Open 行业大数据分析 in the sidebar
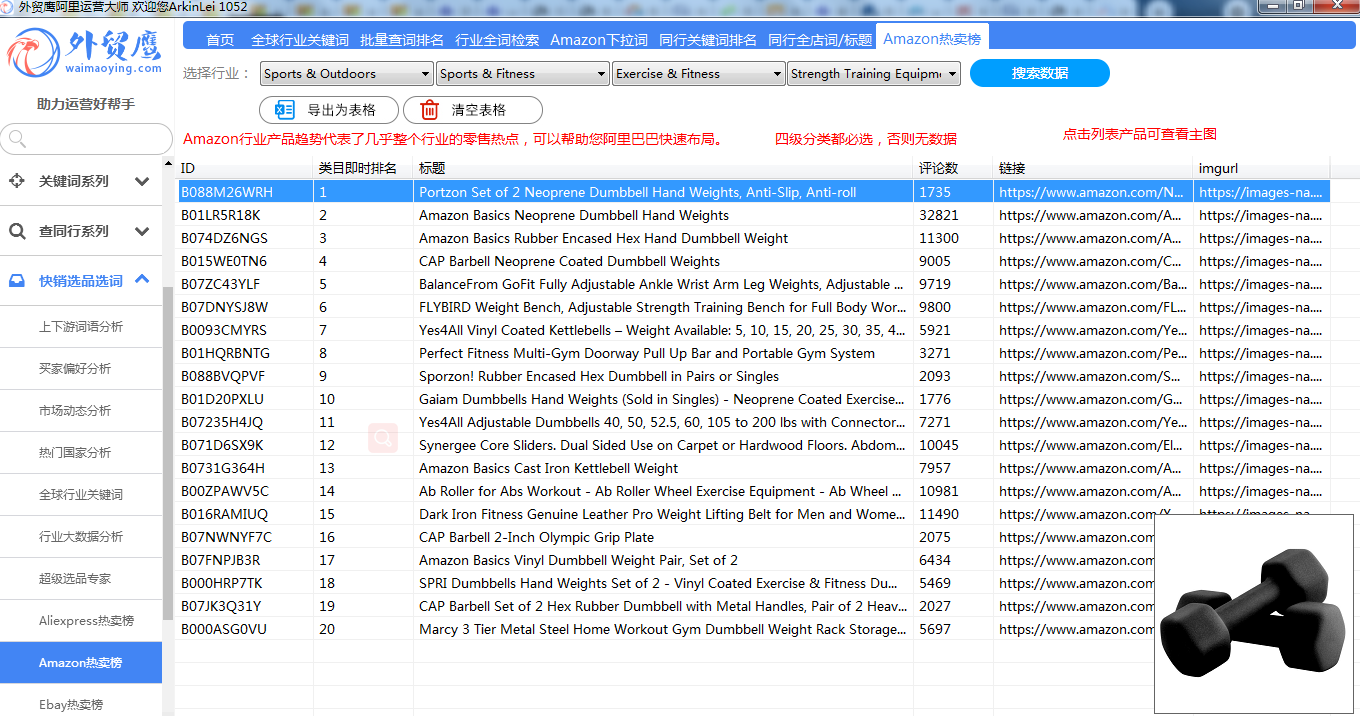Screen dimensions: 1360x716 point(81,537)
